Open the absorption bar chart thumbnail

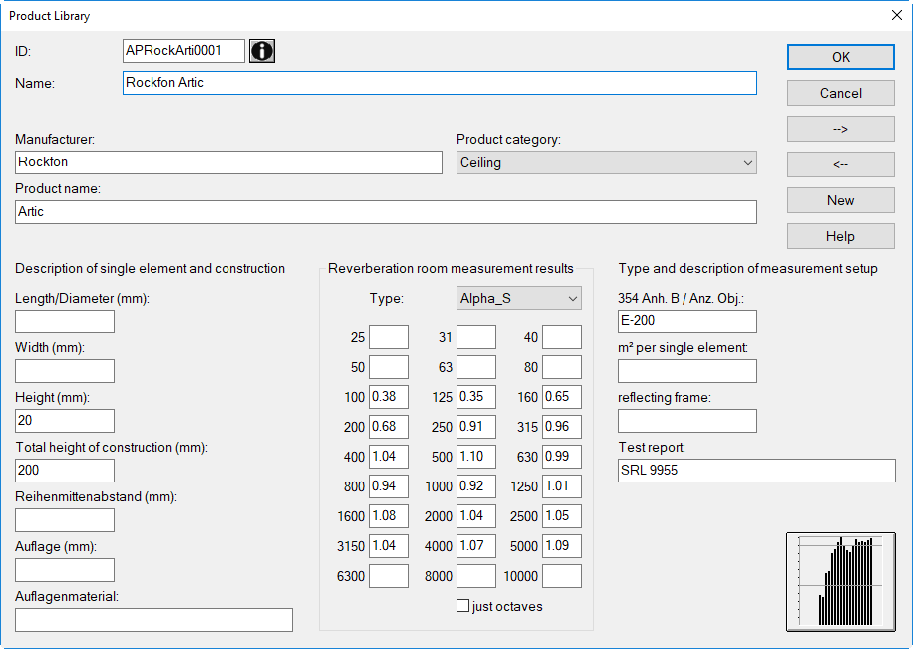coord(840,581)
